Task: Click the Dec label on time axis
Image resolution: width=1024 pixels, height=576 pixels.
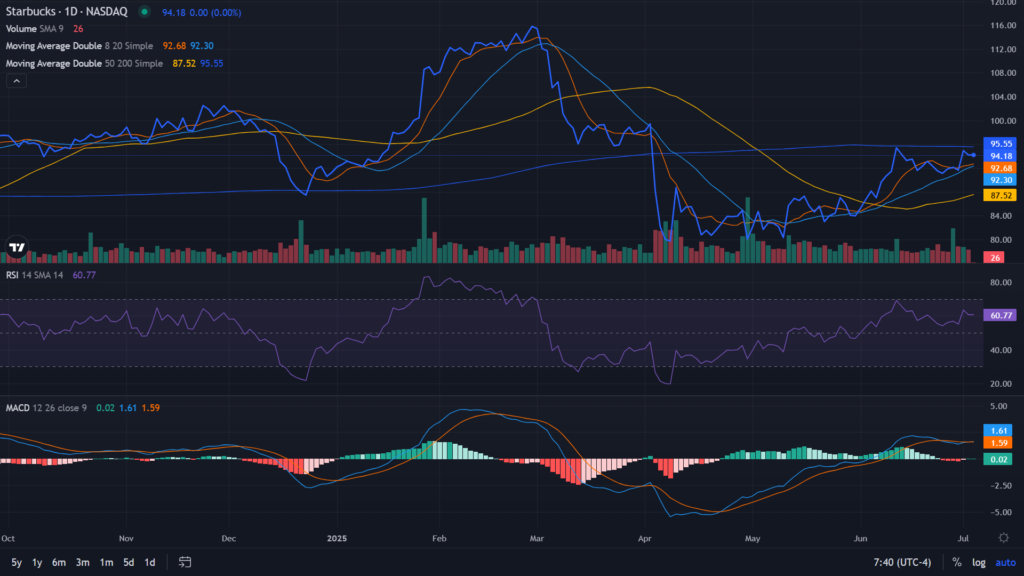Action: [229, 538]
